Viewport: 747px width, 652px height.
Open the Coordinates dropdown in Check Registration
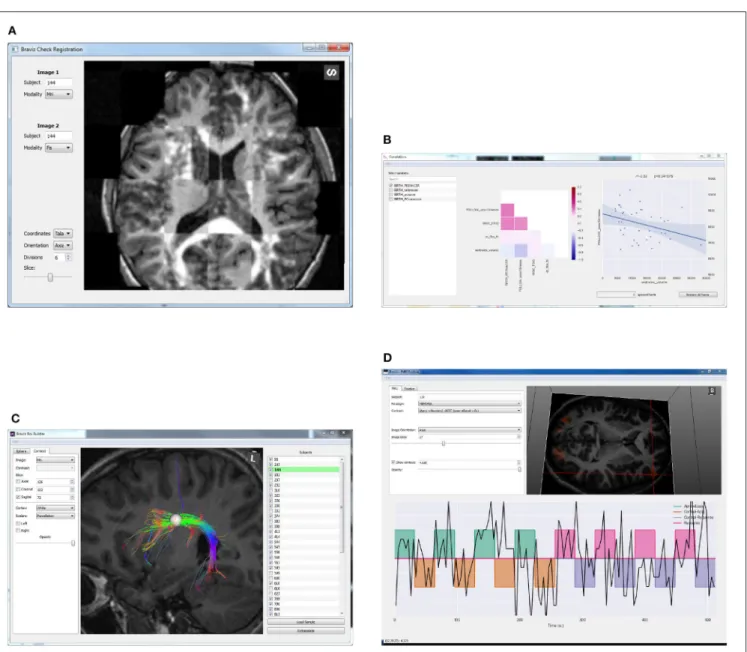tap(63, 233)
